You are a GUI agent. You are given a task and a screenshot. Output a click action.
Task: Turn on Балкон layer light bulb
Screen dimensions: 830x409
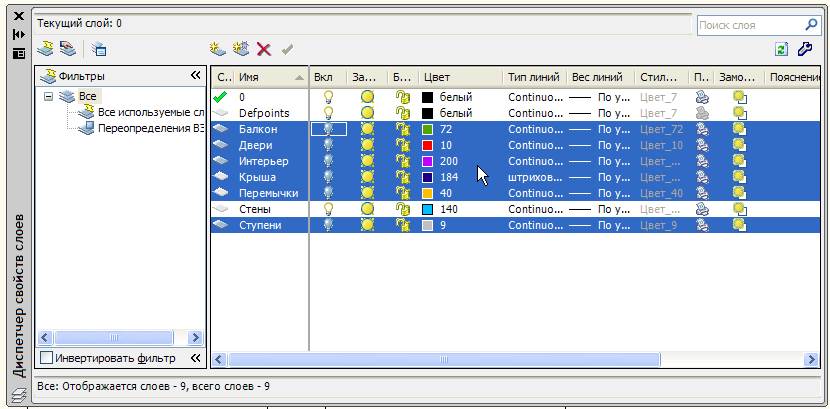point(329,129)
